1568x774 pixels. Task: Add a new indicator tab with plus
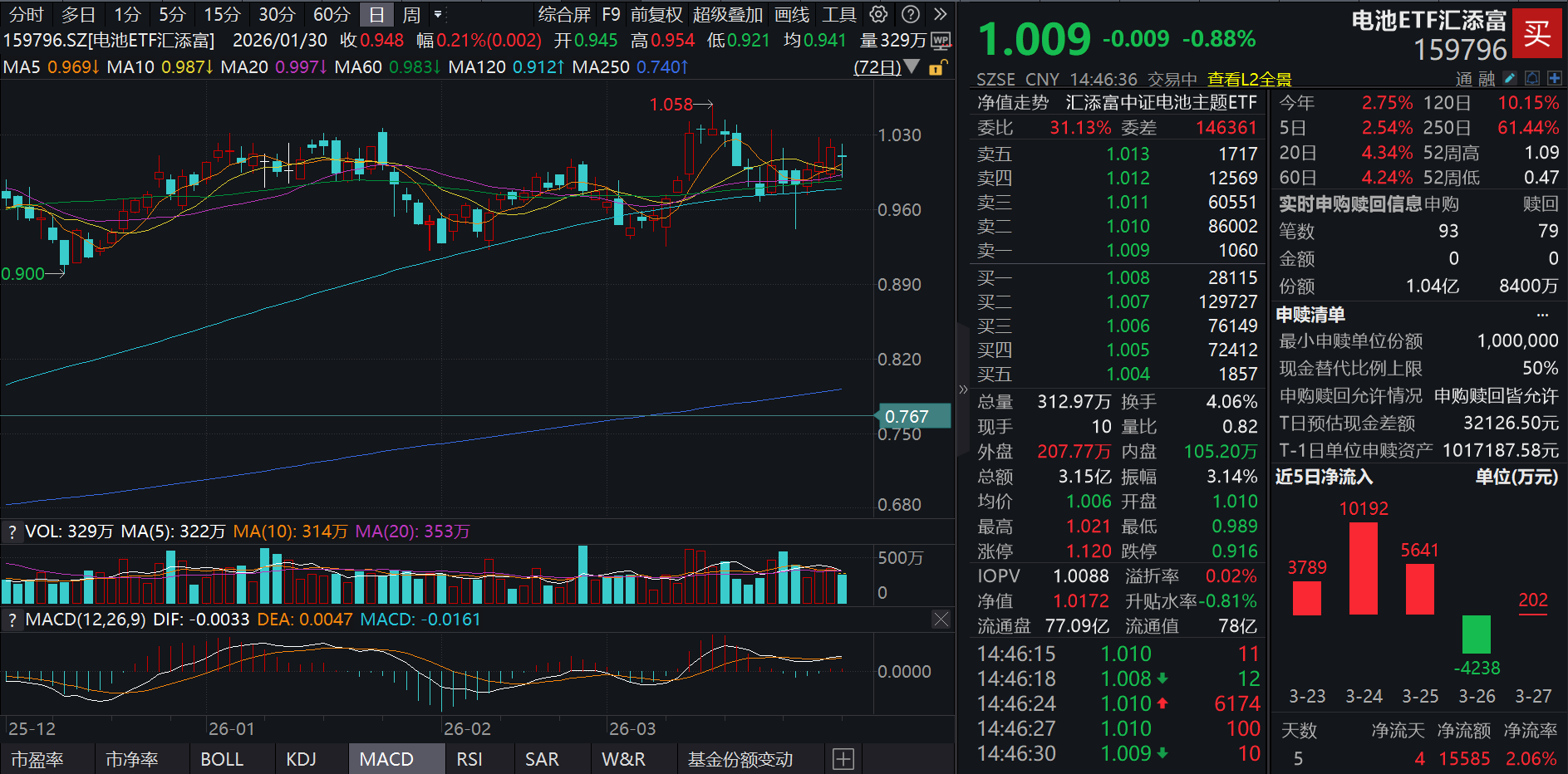[843, 759]
